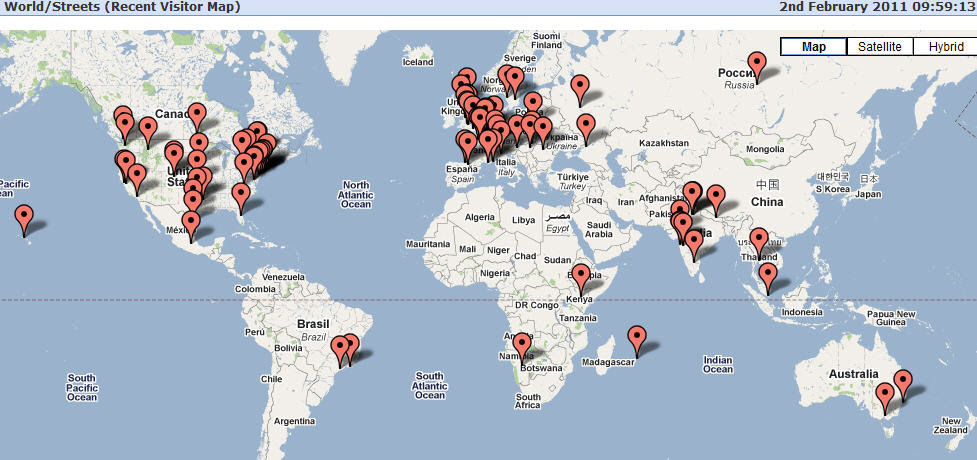Click the date 2nd February 2011 timestamp
Screen dimensions: 977x460
(x=878, y=7)
